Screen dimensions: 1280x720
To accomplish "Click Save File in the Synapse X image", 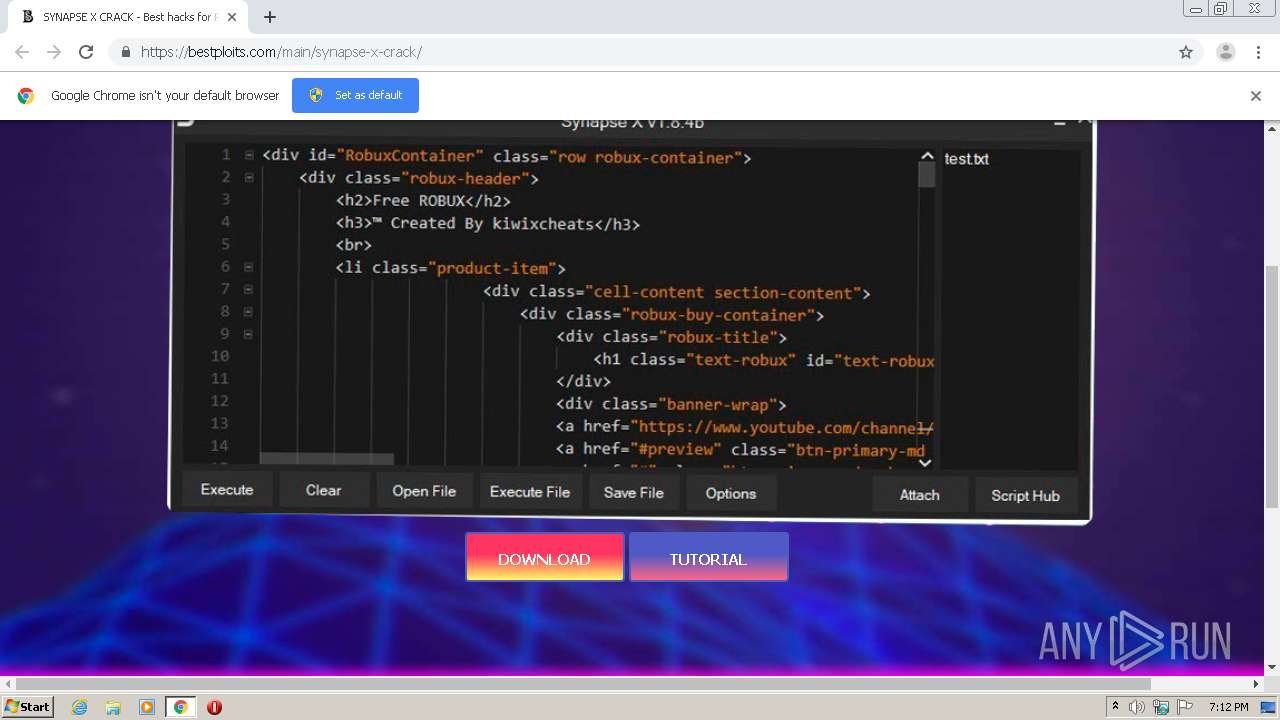I will [634, 493].
